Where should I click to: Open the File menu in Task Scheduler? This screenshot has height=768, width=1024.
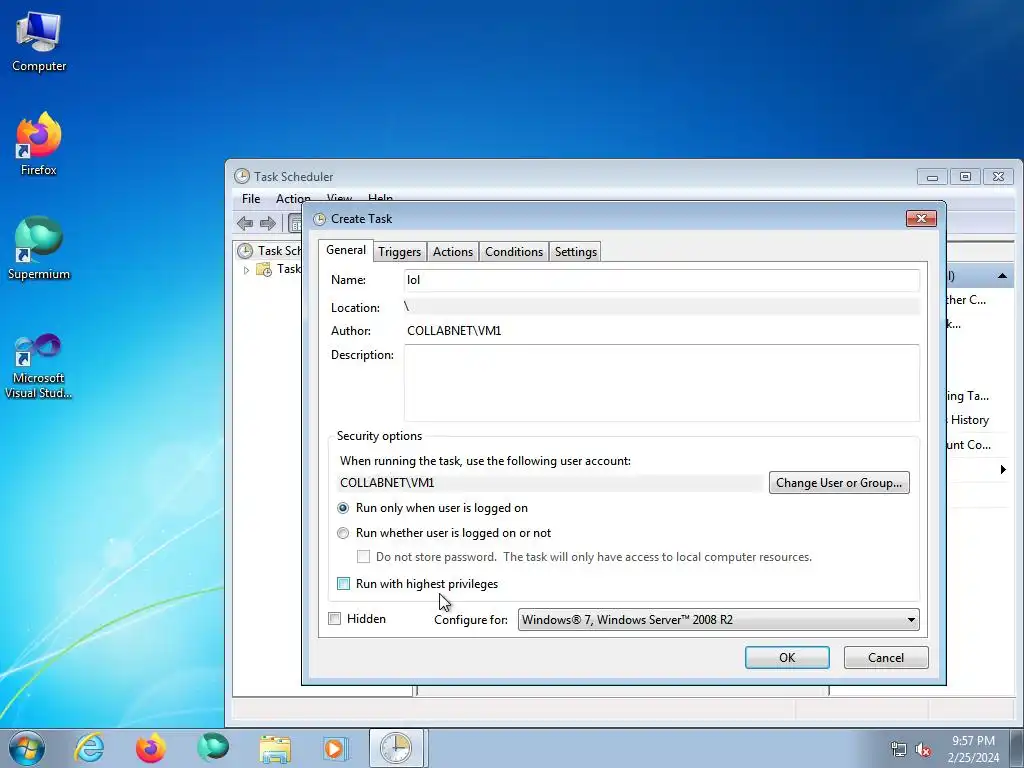point(251,199)
